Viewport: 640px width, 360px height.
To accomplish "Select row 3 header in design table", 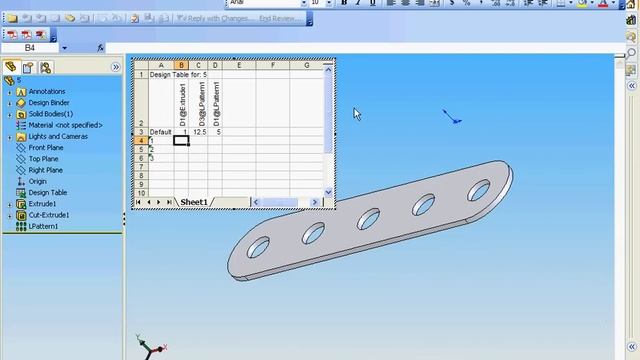I will click(x=141, y=132).
